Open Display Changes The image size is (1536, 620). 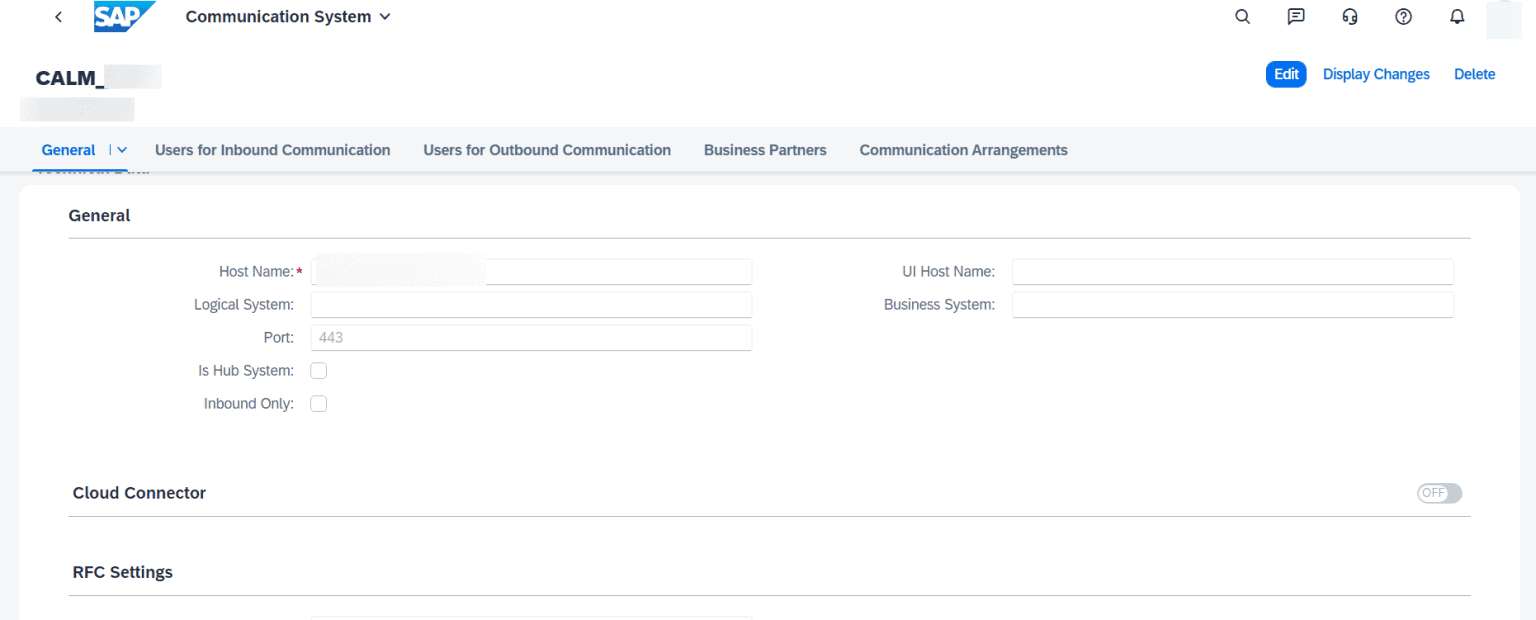click(1376, 74)
